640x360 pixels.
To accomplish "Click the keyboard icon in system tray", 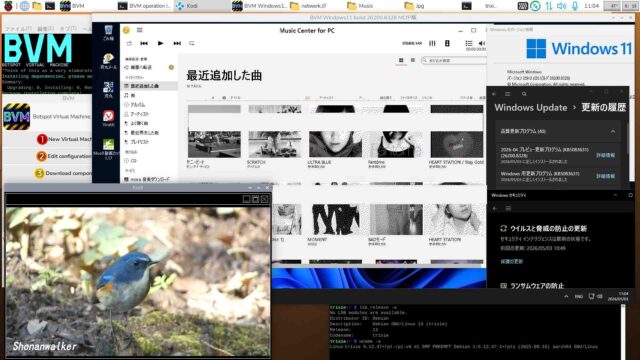I will click(x=522, y=6).
